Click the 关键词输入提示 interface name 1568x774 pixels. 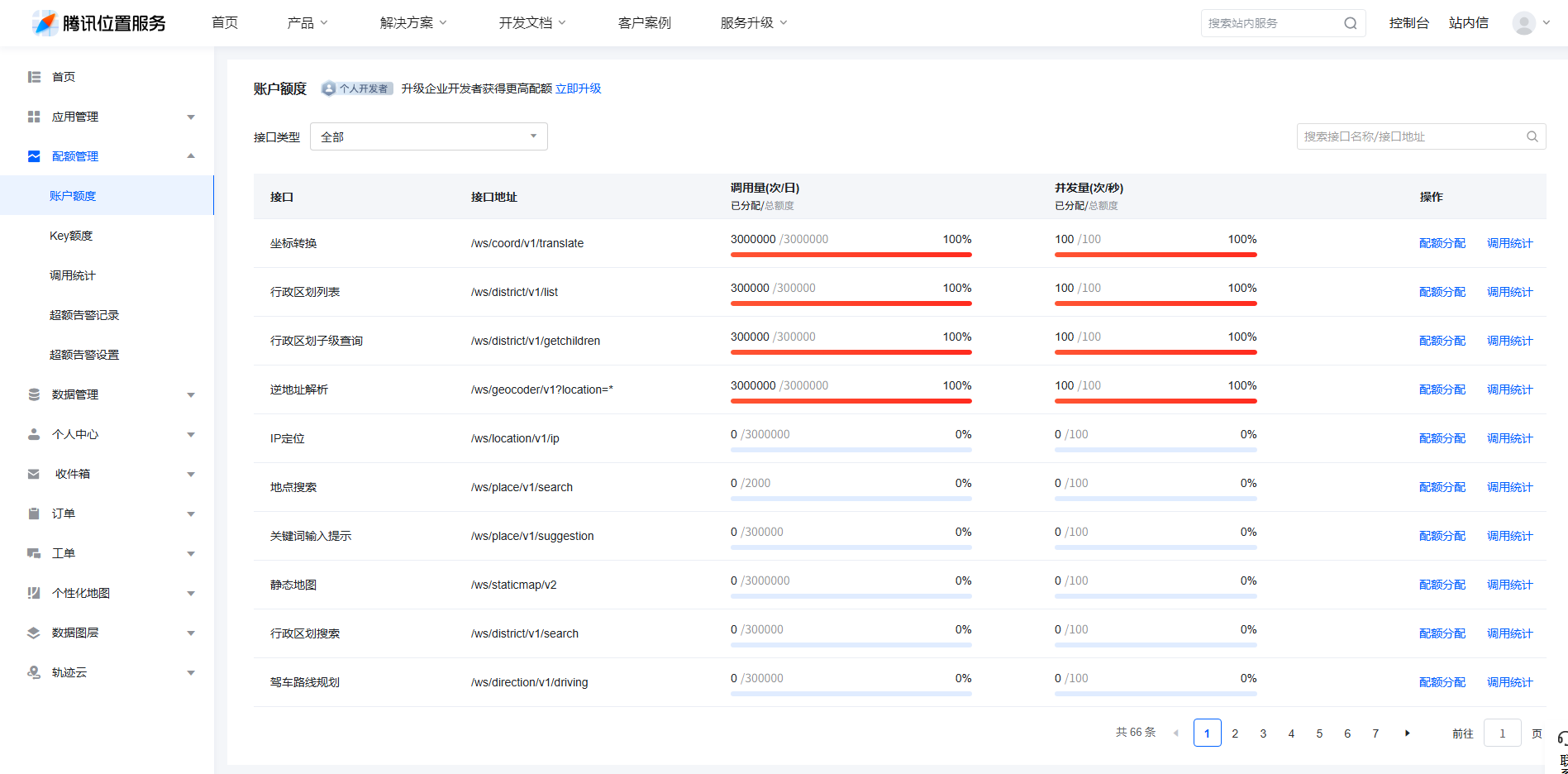(311, 536)
